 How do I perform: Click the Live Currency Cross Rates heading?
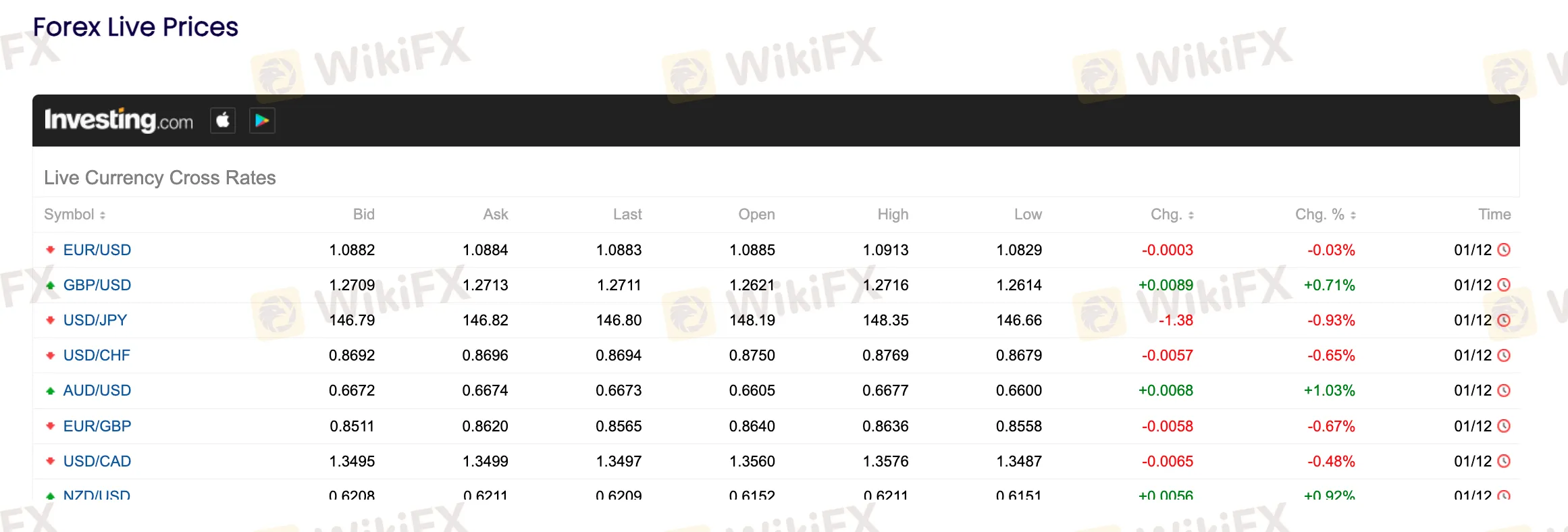pyautogui.click(x=160, y=178)
